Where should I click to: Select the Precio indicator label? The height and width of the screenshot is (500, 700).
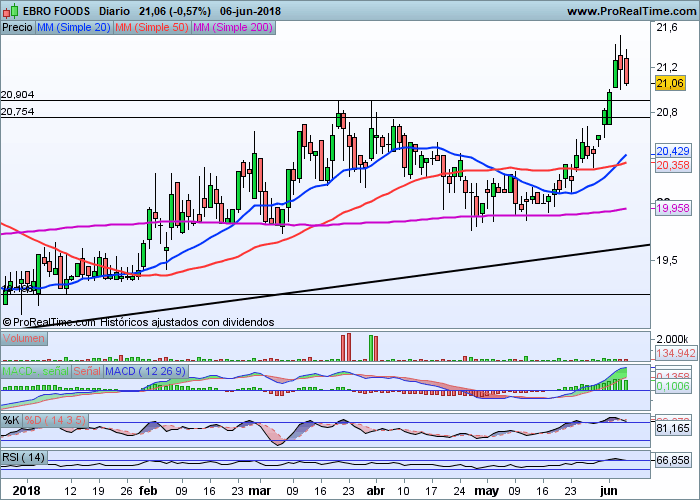17,27
